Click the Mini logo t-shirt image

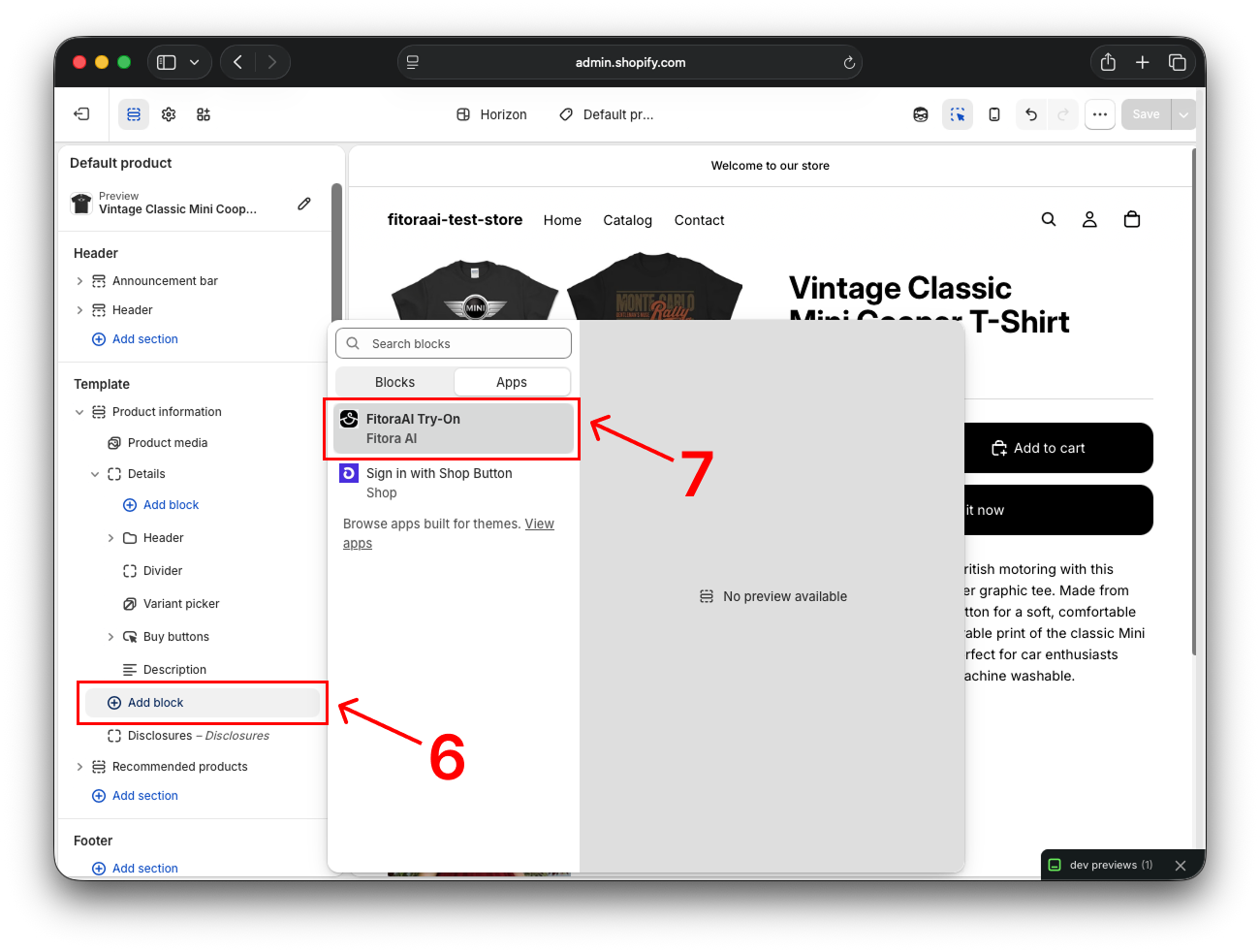click(x=475, y=289)
